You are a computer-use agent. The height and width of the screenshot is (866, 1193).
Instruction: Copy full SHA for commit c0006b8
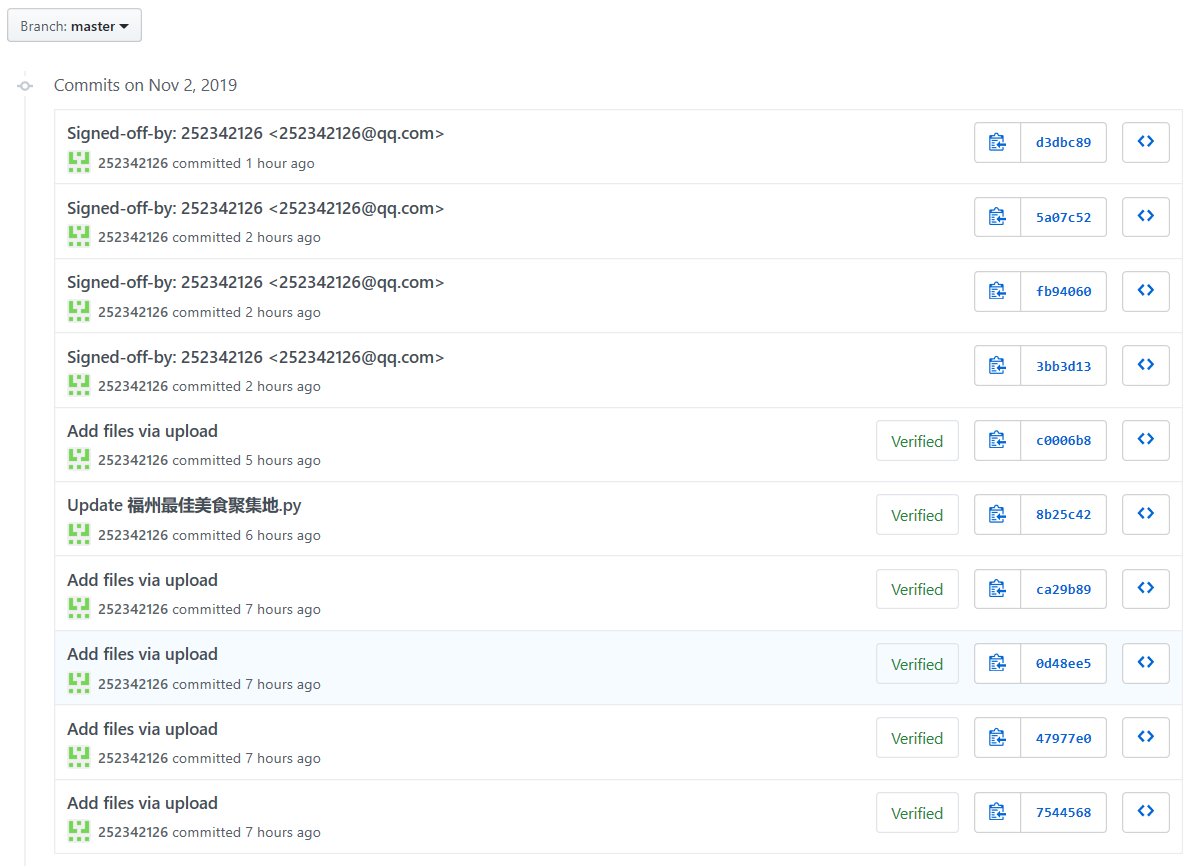click(997, 440)
